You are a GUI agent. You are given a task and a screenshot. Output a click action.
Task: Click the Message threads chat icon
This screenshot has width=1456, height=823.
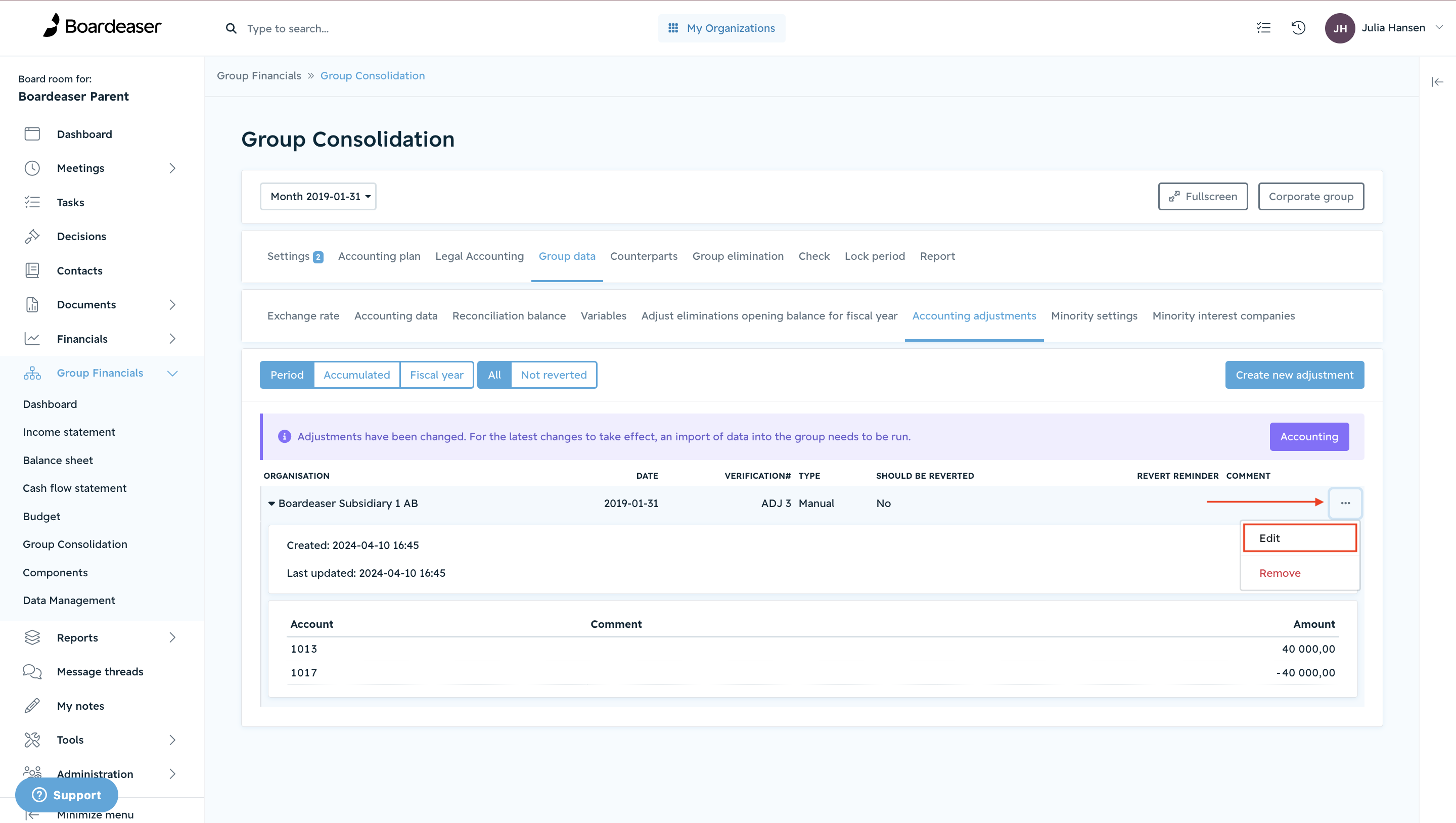tap(32, 671)
